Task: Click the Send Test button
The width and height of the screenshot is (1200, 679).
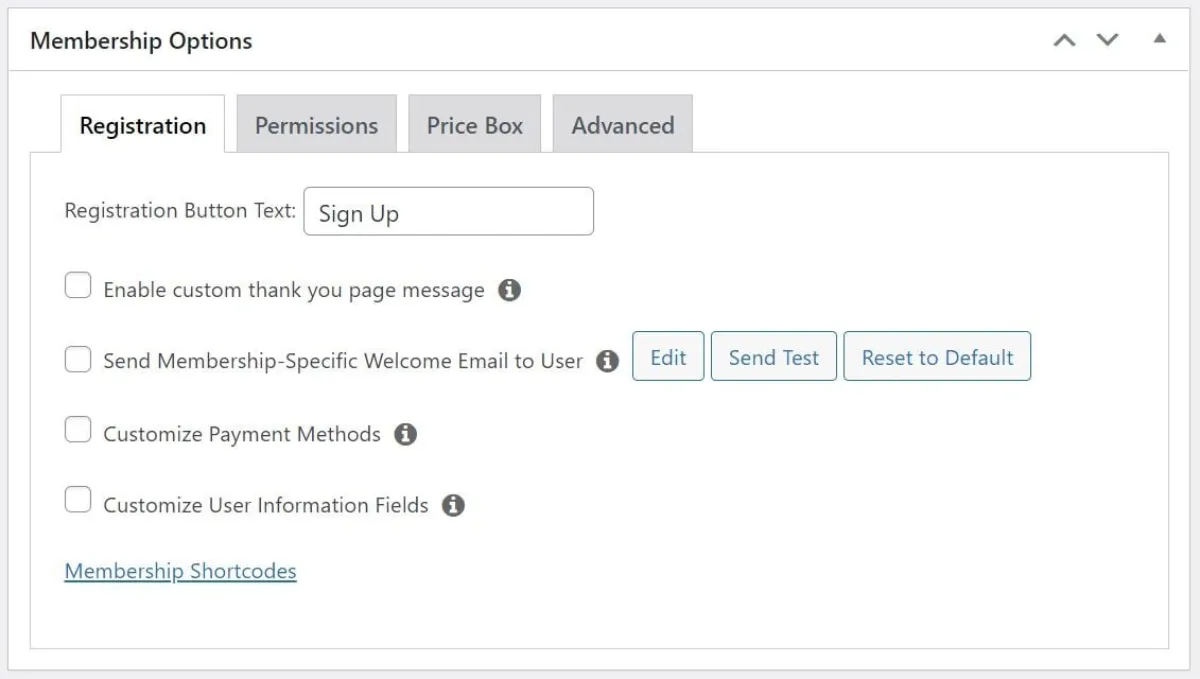Action: (x=773, y=357)
